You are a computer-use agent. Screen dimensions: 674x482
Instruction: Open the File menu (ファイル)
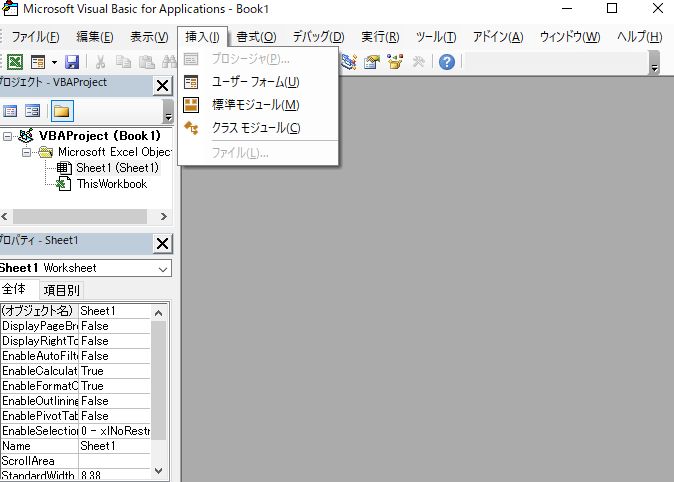35,37
